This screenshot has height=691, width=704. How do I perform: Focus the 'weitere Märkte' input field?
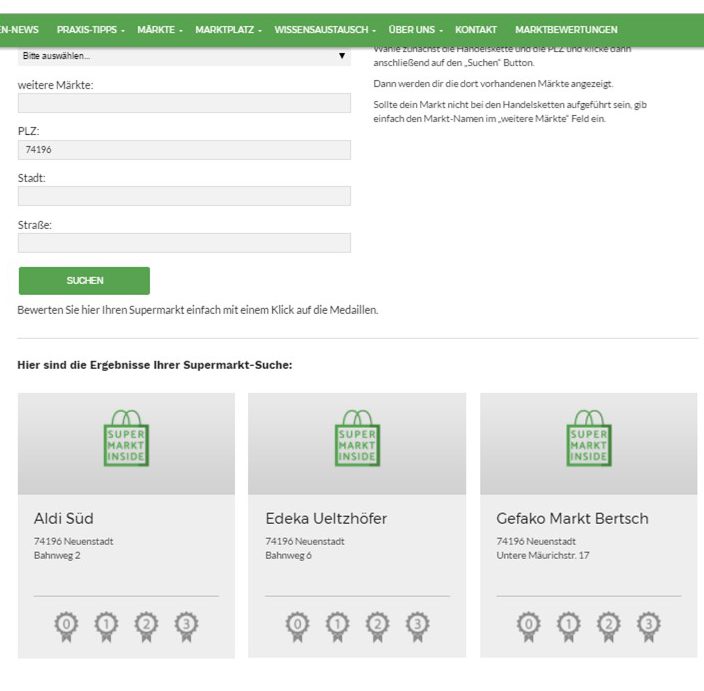(184, 103)
